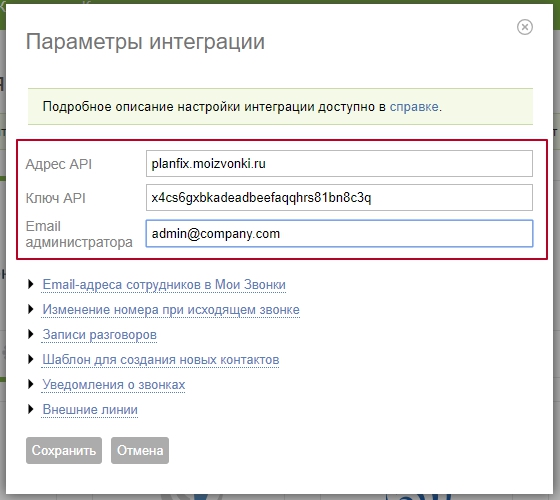Click the Параметры интеграции dialog title
The width and height of the screenshot is (560, 500).
145,42
